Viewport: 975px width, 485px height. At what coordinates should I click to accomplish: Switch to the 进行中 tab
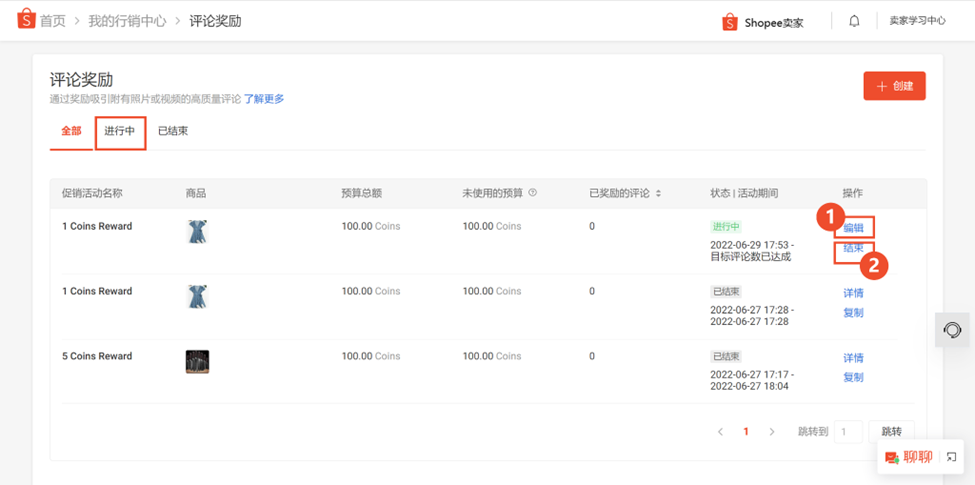tap(120, 132)
